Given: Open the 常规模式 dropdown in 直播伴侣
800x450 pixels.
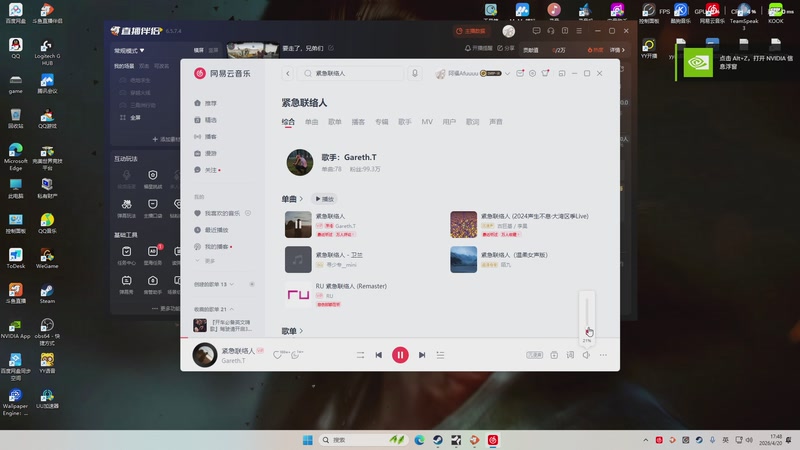Looking at the screenshot, I should (x=129, y=51).
